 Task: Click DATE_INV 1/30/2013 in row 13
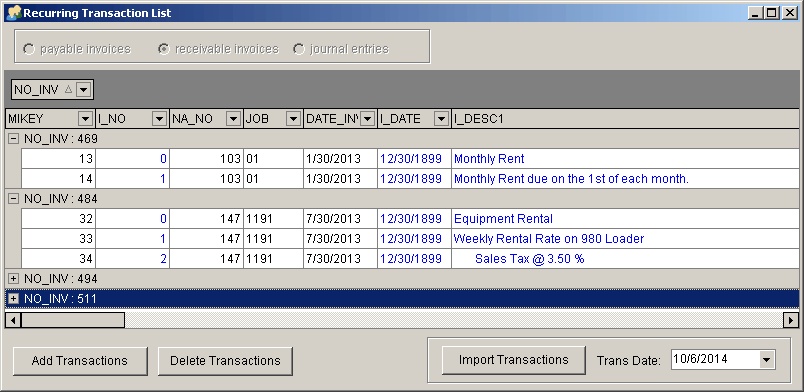(x=340, y=159)
